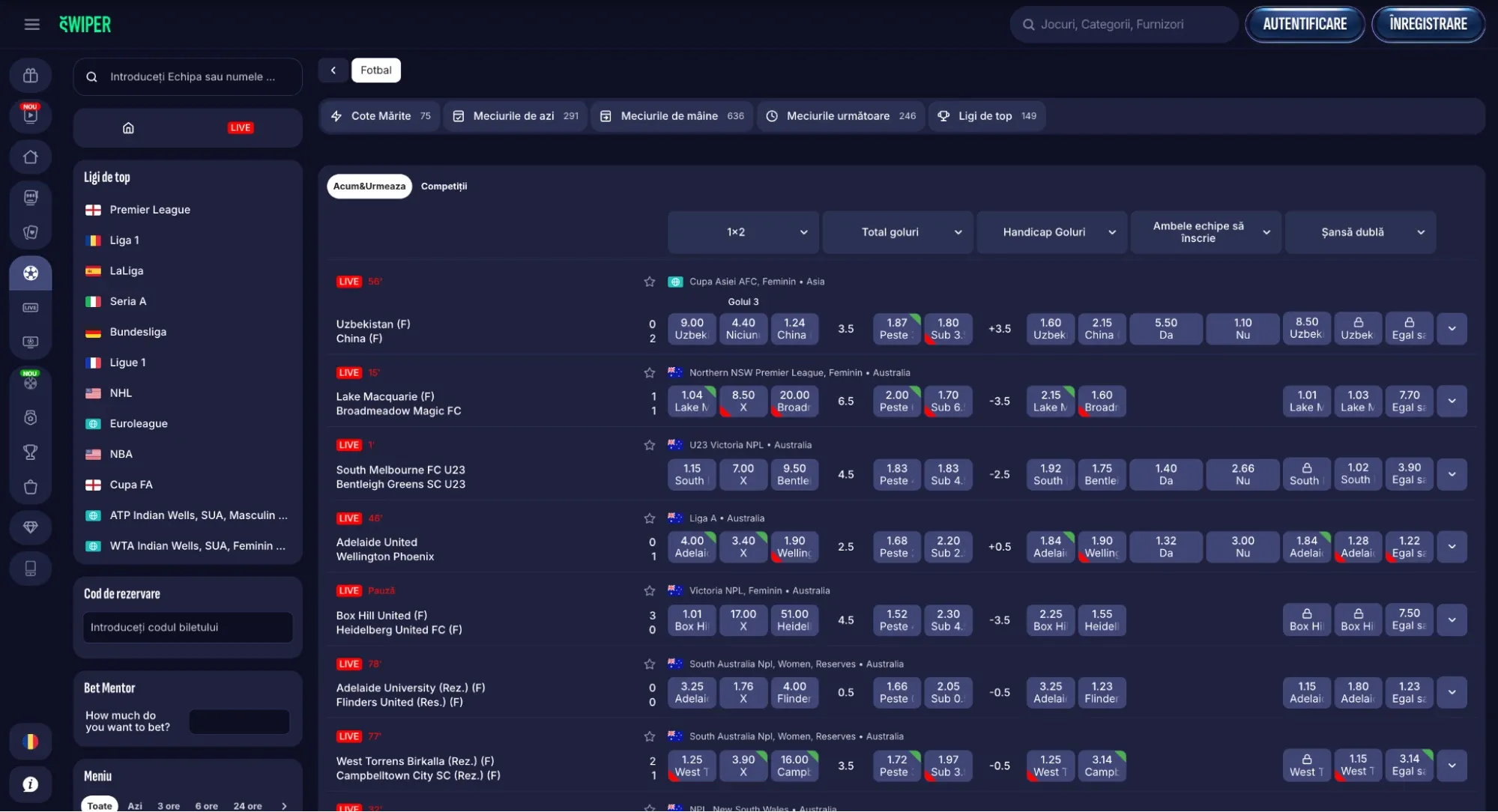The width and height of the screenshot is (1498, 812).
Task: Select the Meciurile de azi tab
Action: pyautogui.click(x=516, y=116)
